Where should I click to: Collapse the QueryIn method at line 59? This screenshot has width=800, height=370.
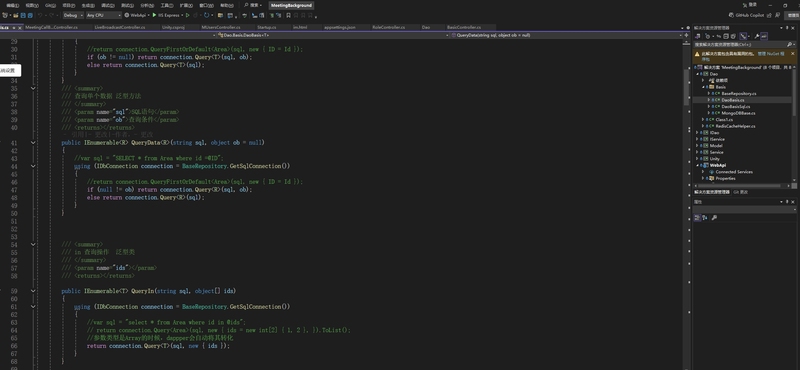coord(33,291)
